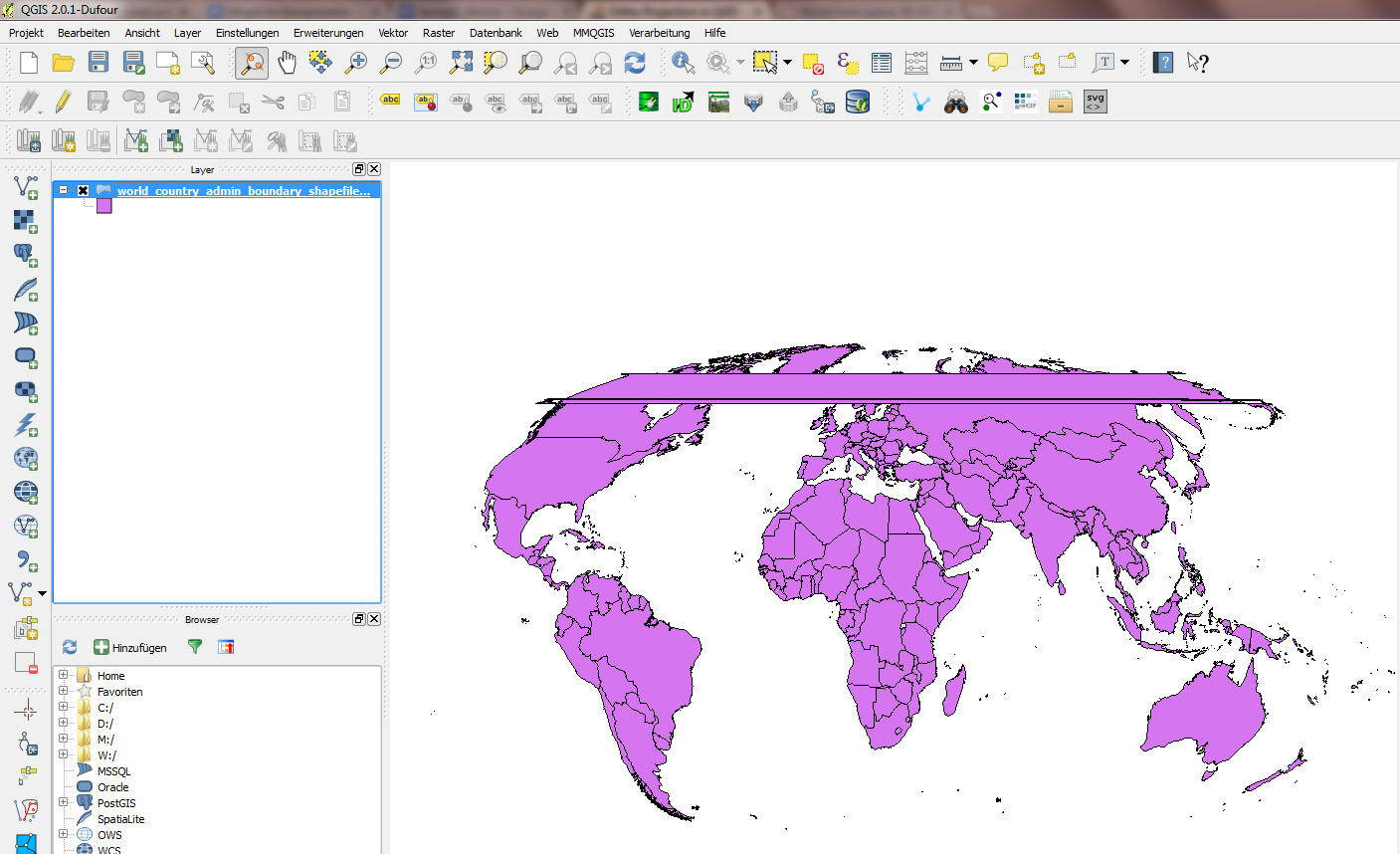Screen dimensions: 1400x854
Task: Expand the Favoriten node in Browser
Action: (63, 691)
